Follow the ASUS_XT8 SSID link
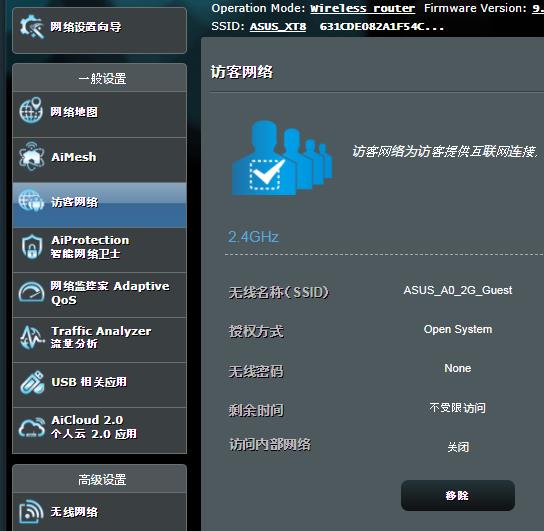Image resolution: width=544 pixels, height=531 pixels. tap(278, 26)
